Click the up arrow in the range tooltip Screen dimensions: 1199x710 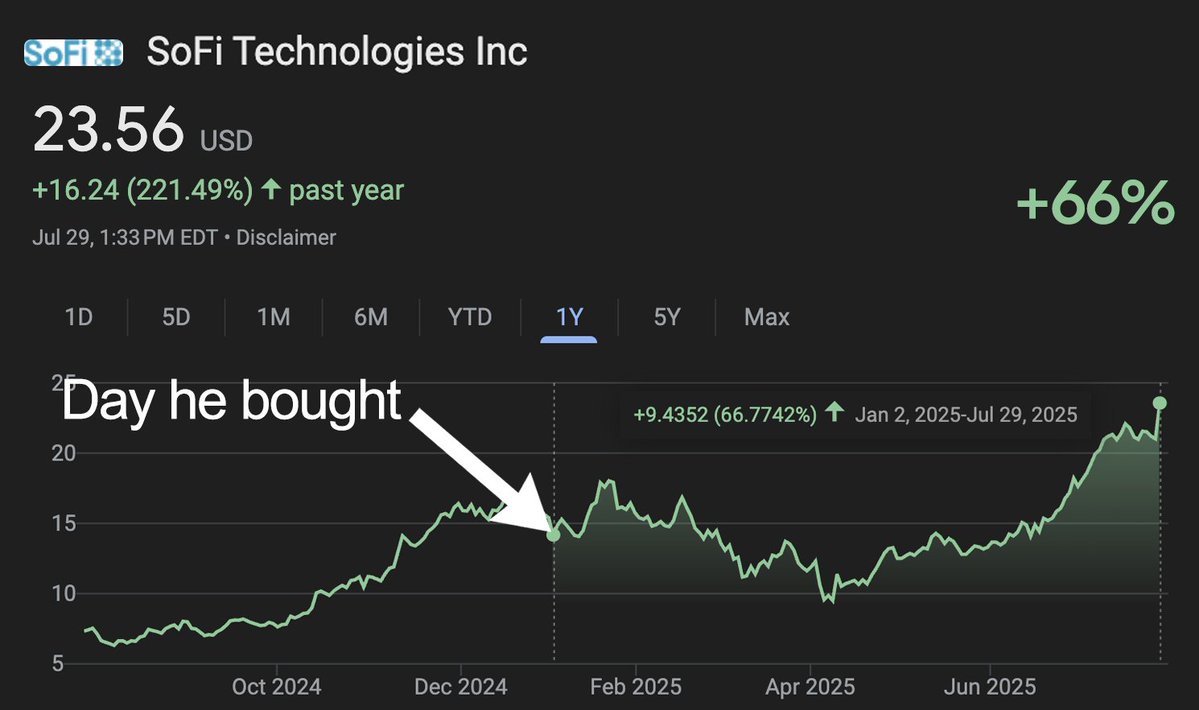835,414
